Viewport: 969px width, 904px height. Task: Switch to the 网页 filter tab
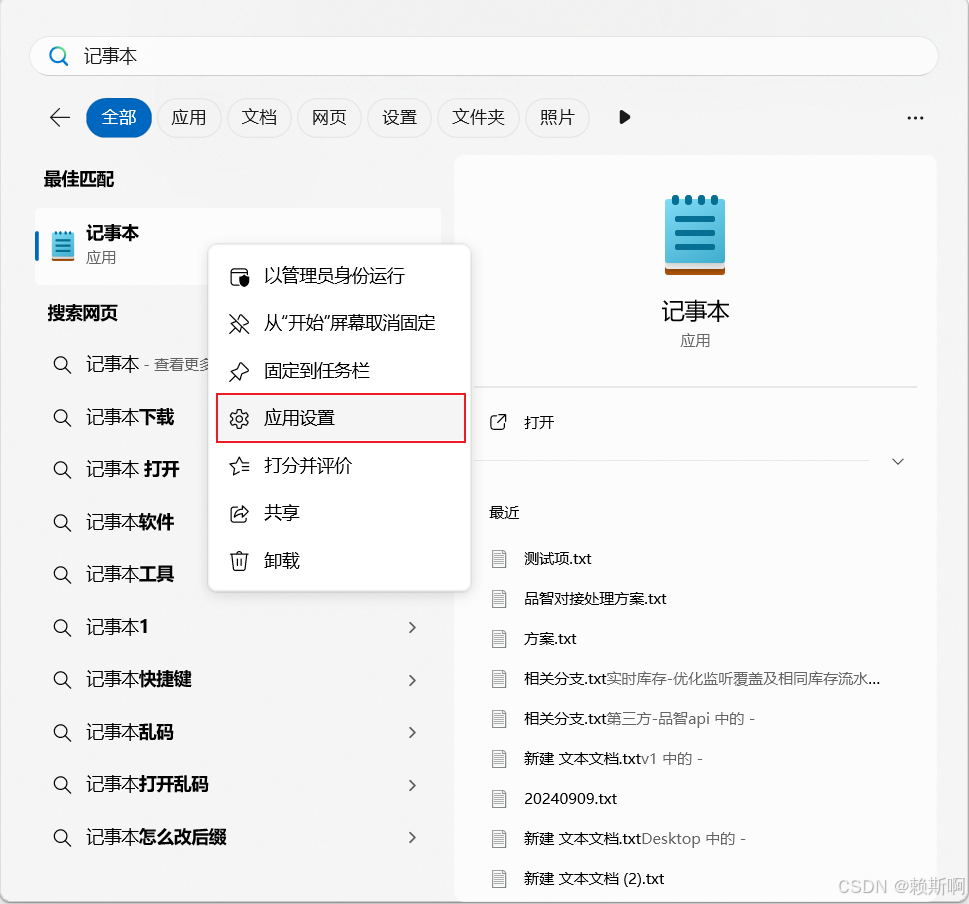pos(329,117)
